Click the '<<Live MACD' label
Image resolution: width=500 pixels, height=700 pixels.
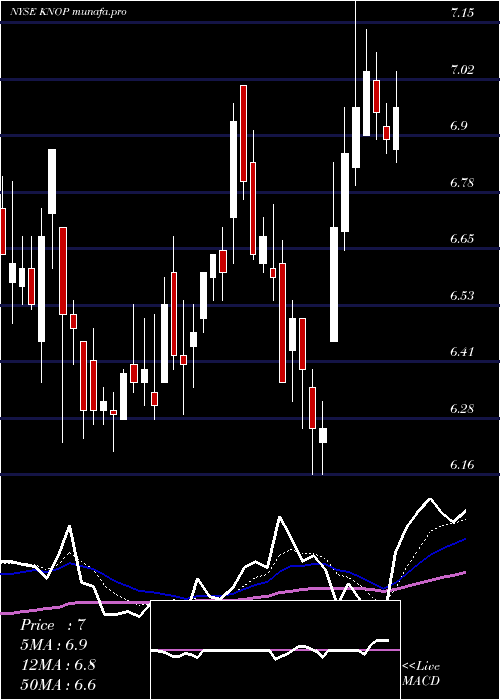tap(421, 674)
